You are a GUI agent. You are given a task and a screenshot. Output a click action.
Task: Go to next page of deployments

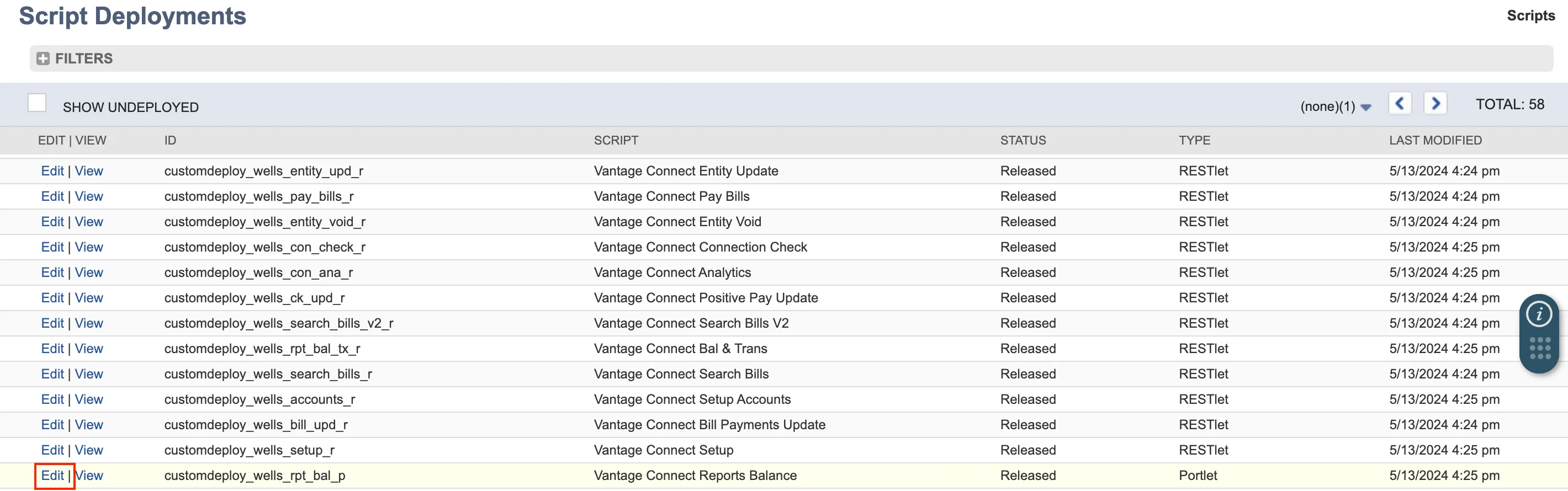tap(1435, 103)
